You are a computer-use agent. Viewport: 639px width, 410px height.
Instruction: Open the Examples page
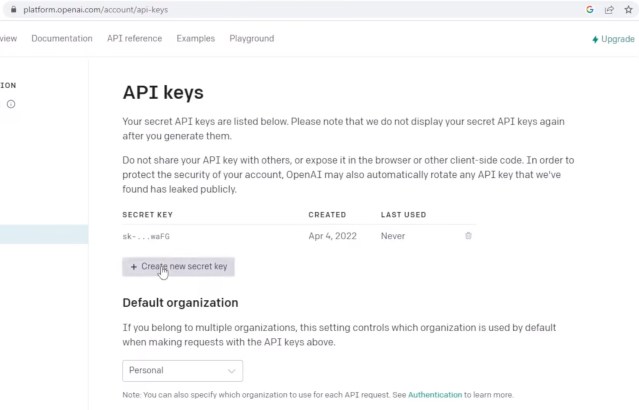[196, 39]
